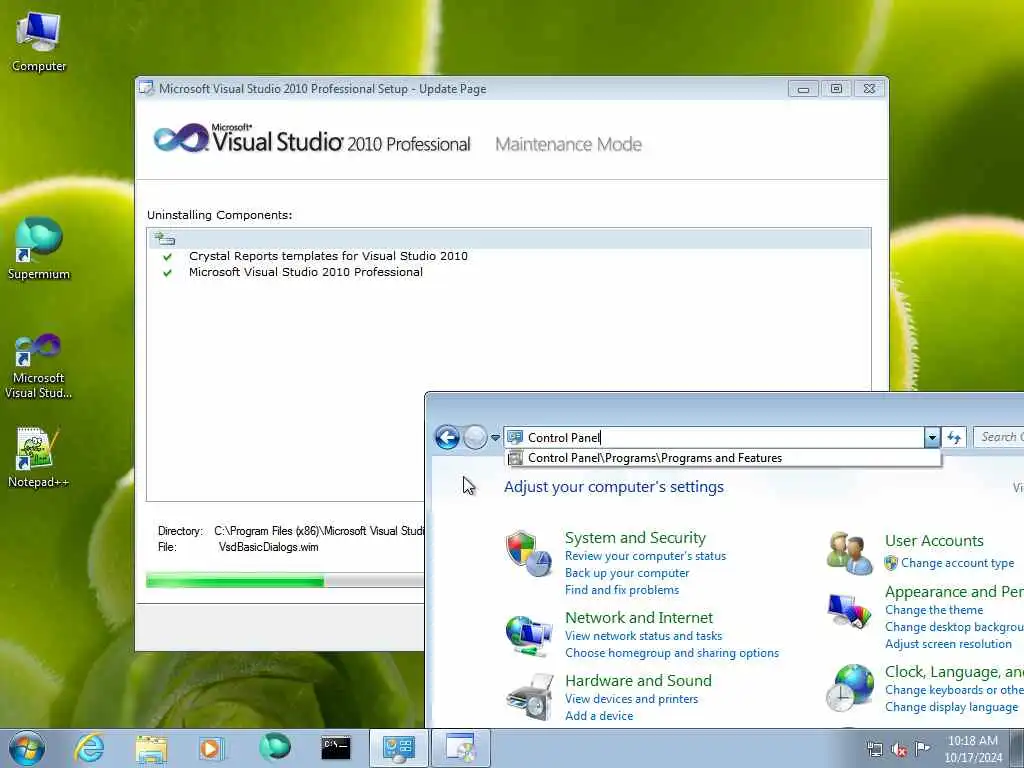Click the Network and Internet globe icon
1024x768 pixels.
tap(528, 635)
